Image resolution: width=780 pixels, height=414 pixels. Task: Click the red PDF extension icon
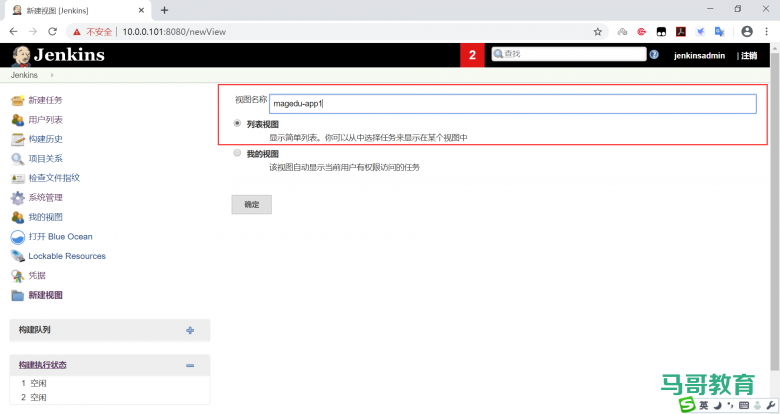click(x=681, y=31)
